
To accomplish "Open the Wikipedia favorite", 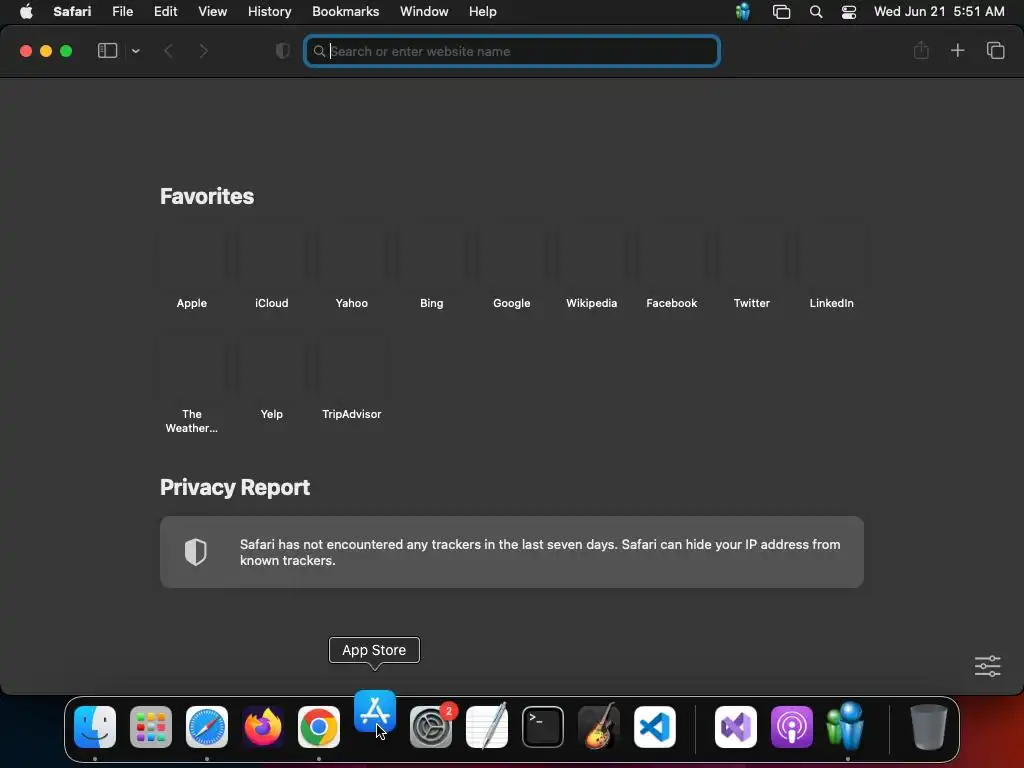I will tap(592, 266).
